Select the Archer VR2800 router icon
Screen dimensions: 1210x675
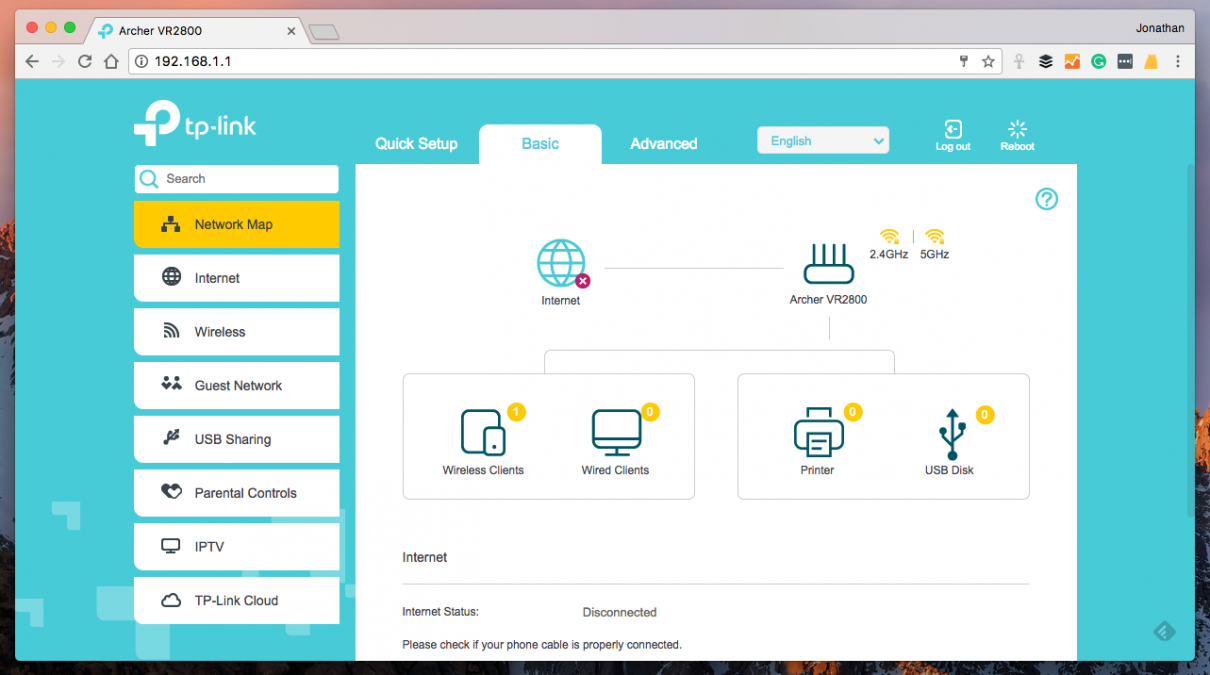pyautogui.click(x=829, y=264)
